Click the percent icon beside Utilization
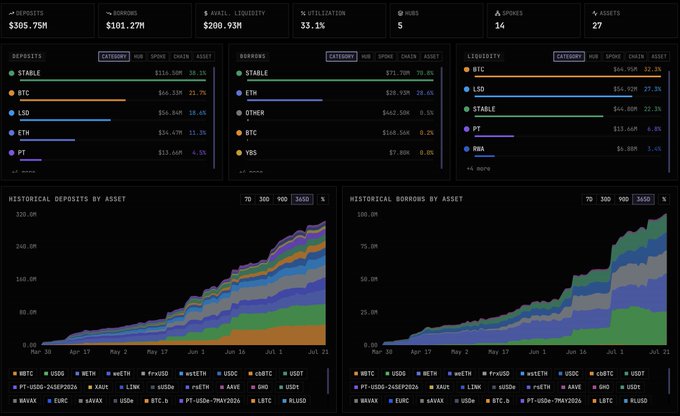This screenshot has width=680, height=416. pyautogui.click(x=303, y=13)
